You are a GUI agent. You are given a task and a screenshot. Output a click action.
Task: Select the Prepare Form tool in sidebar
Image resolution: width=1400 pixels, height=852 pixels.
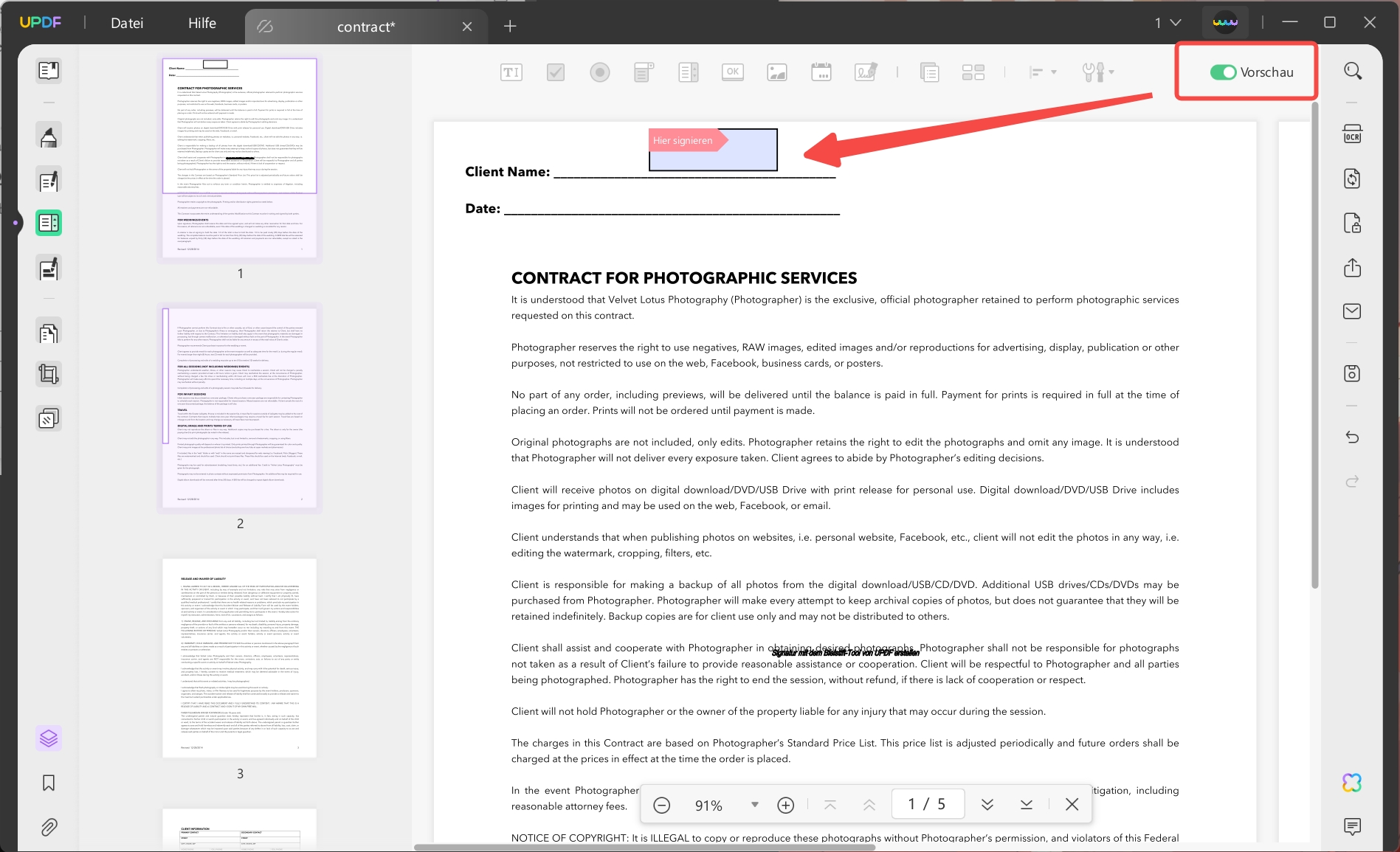49,223
